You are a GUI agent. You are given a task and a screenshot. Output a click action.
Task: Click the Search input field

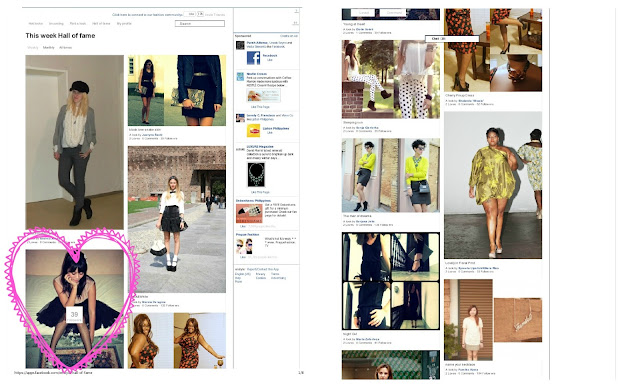[x=200, y=24]
